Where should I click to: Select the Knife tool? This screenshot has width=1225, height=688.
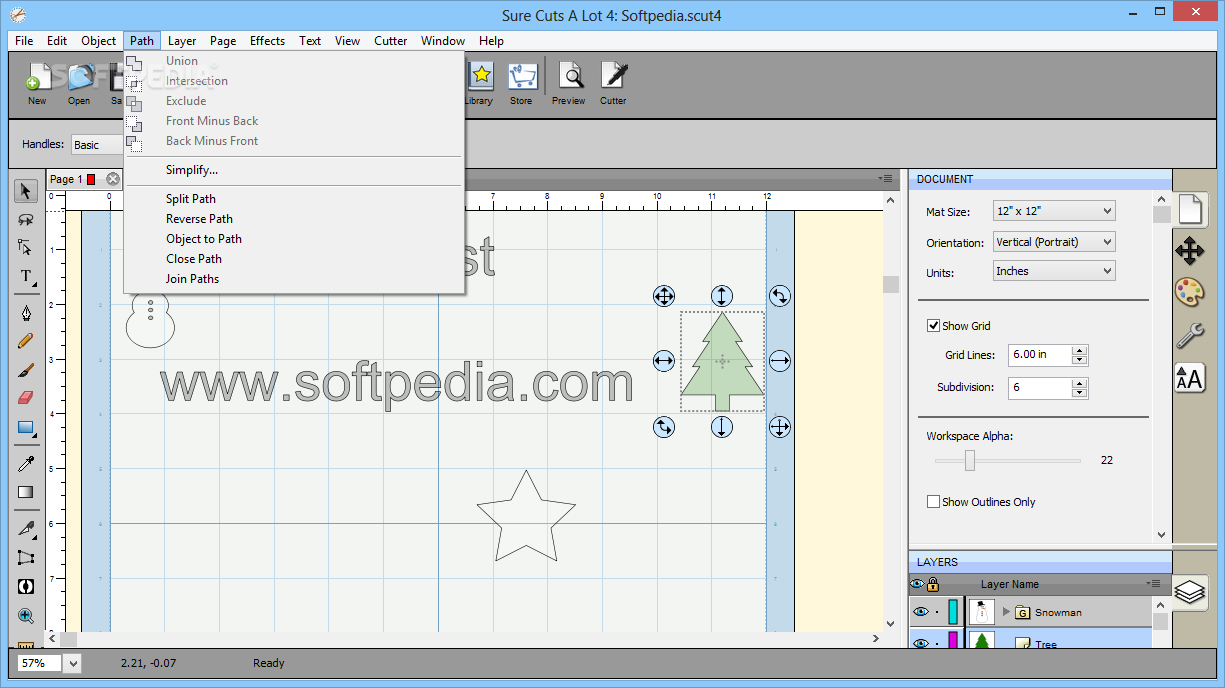coord(26,529)
